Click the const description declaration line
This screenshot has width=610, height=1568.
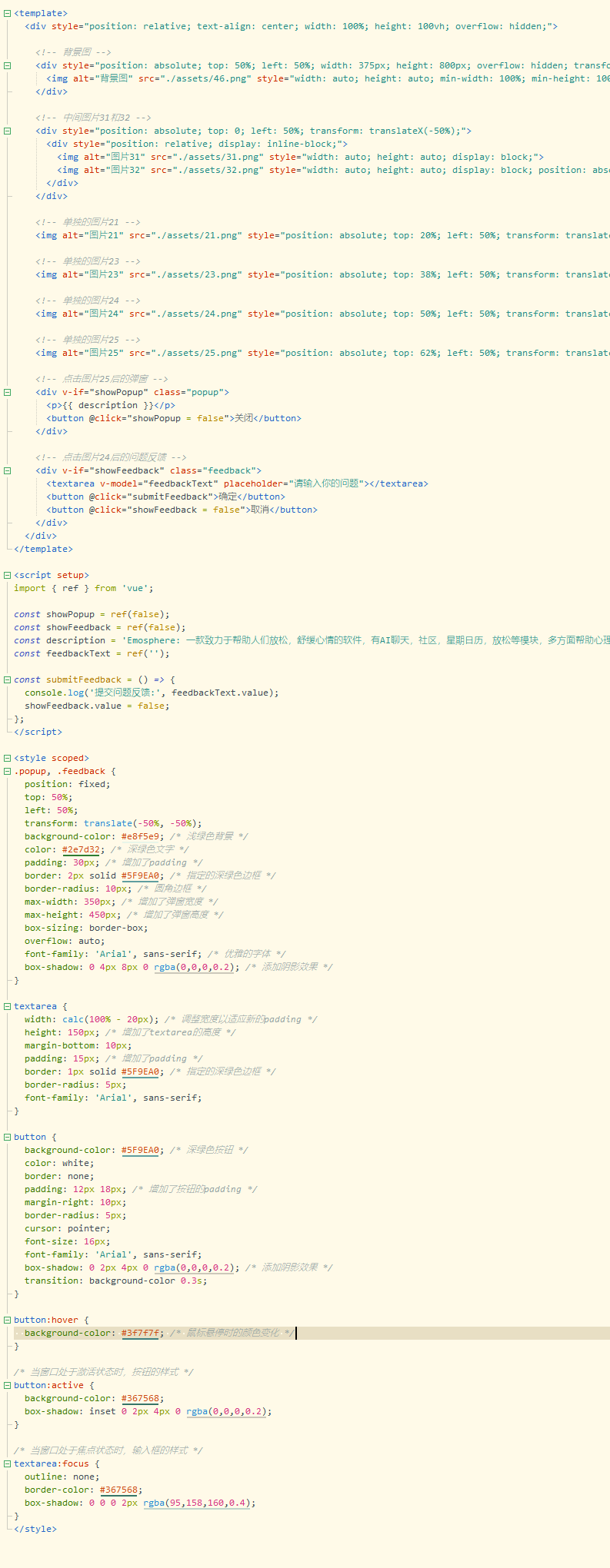[x=312, y=640]
